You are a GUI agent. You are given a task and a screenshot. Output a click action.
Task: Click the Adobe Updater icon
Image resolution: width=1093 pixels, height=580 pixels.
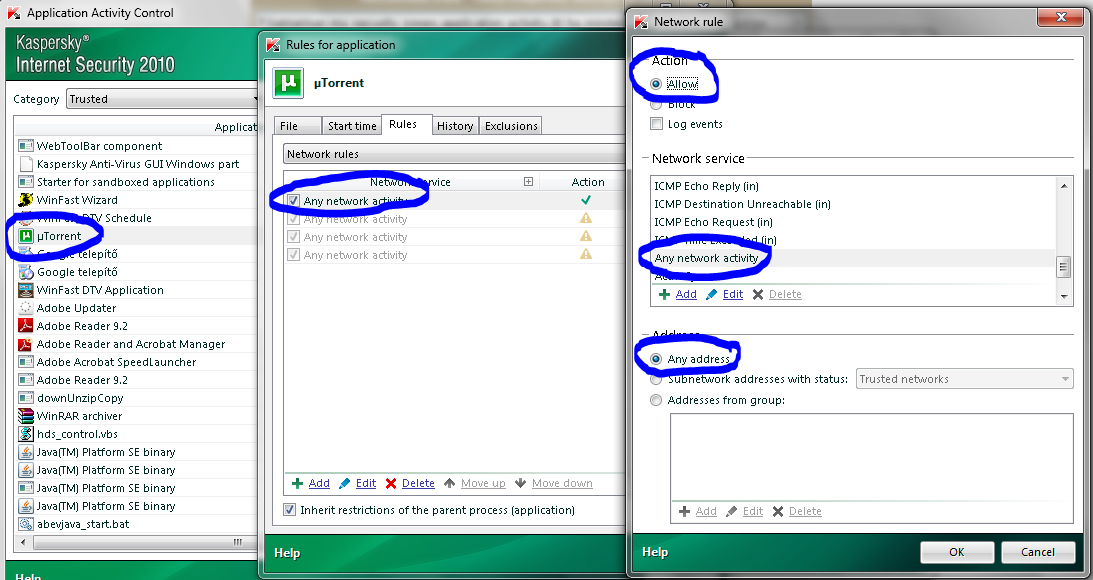[26, 308]
